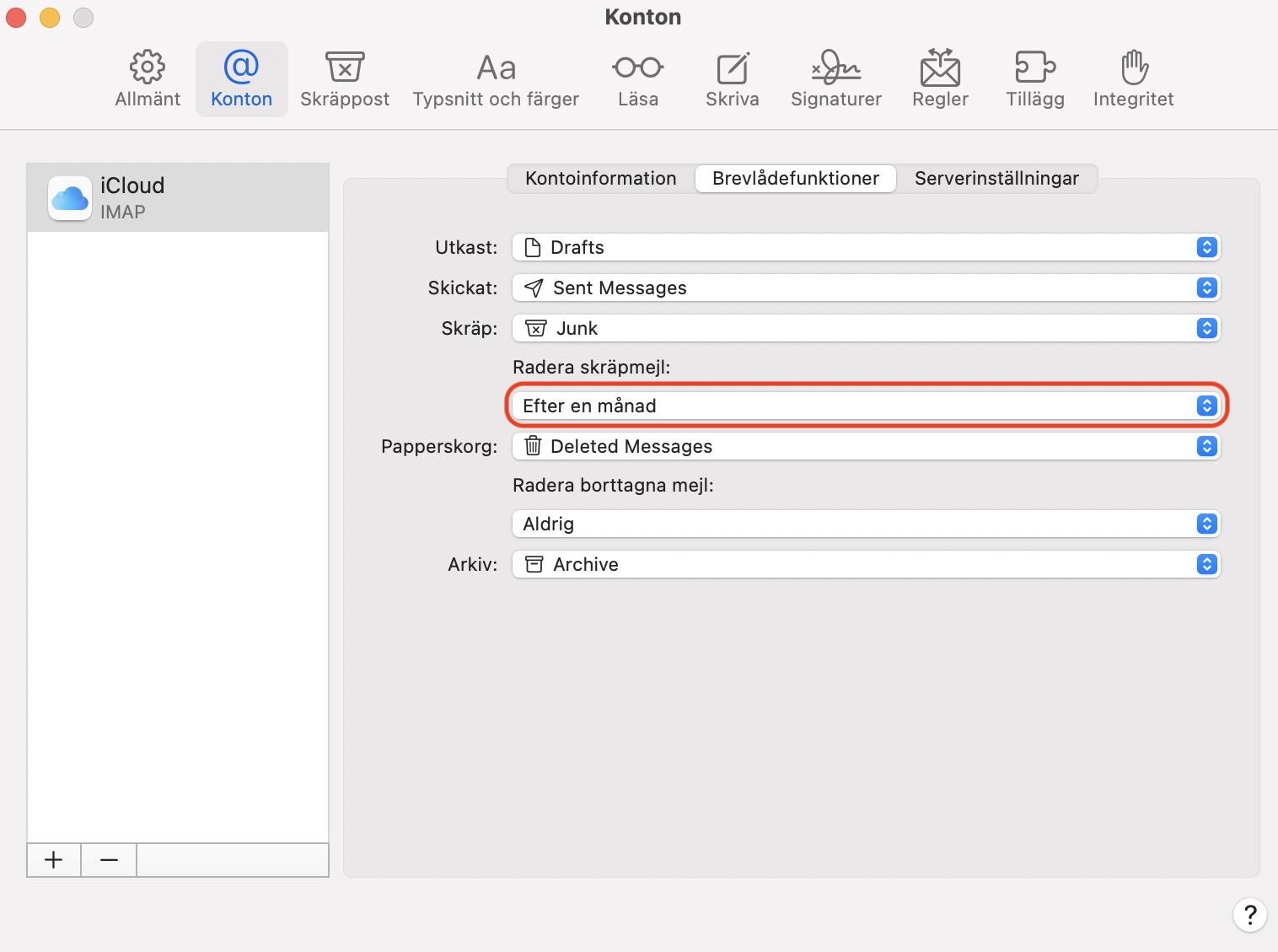1278x952 pixels.
Task: Remove account with the minus button
Action: (x=109, y=860)
